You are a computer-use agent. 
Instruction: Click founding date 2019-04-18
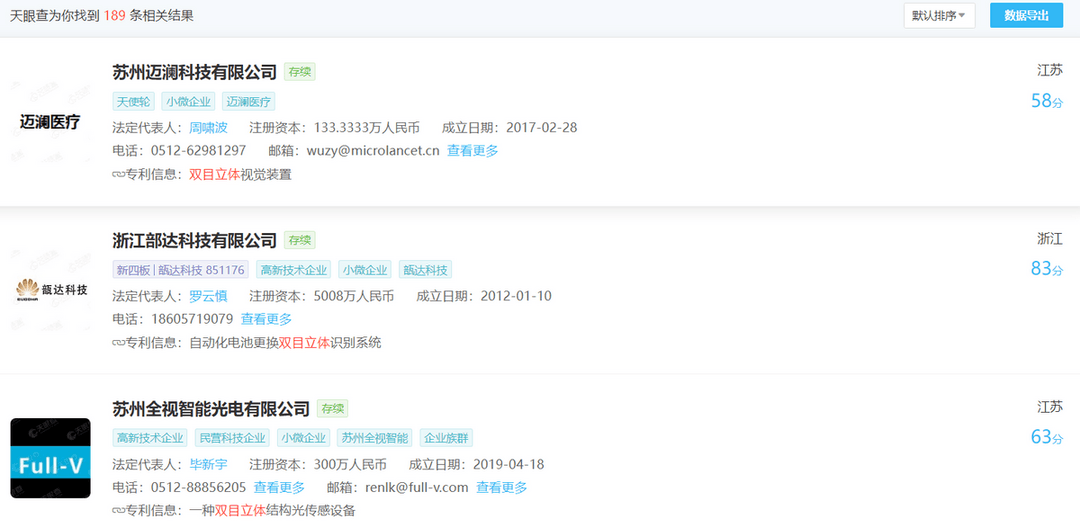(508, 465)
